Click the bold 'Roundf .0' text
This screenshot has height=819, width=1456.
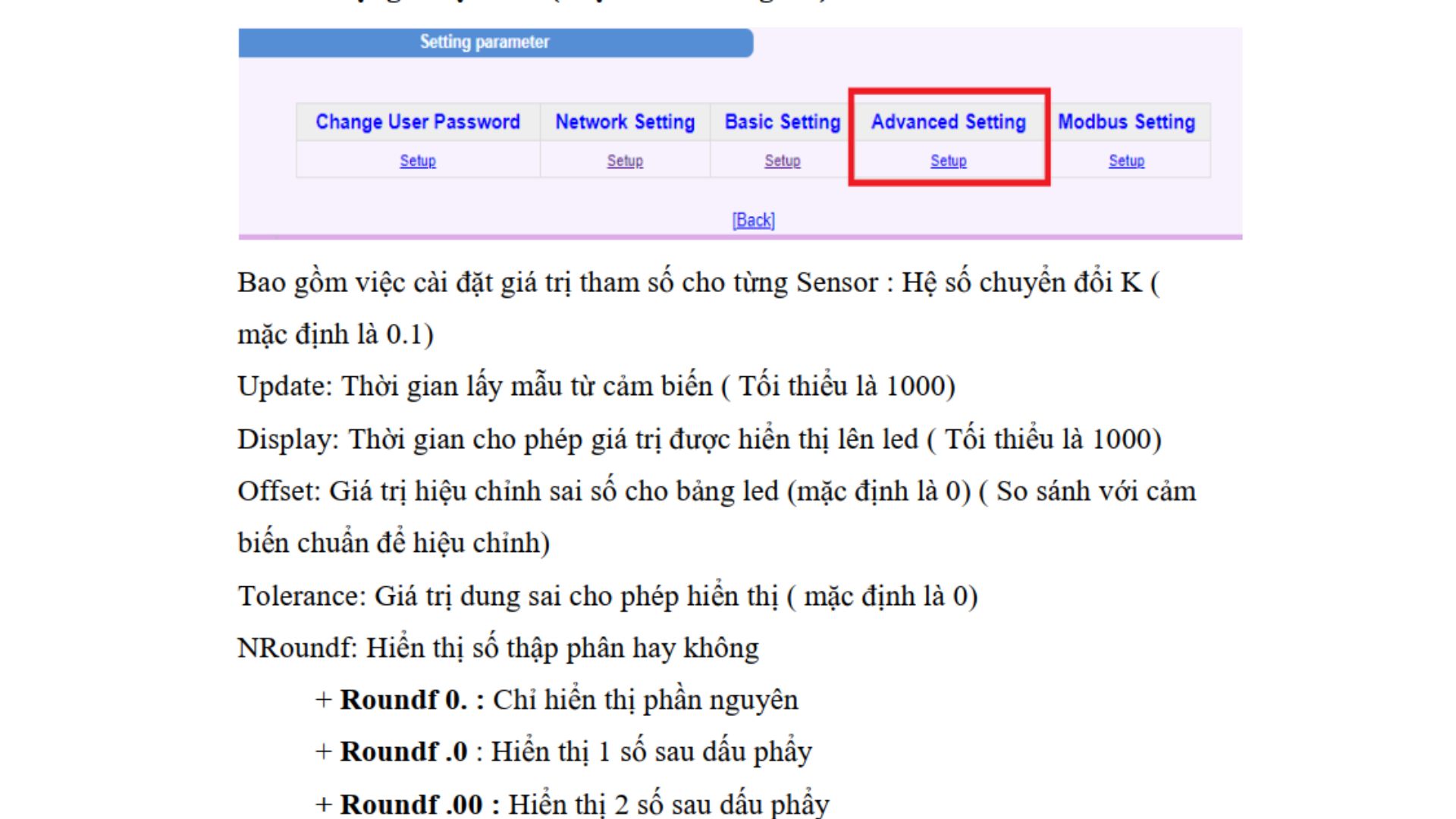(403, 752)
